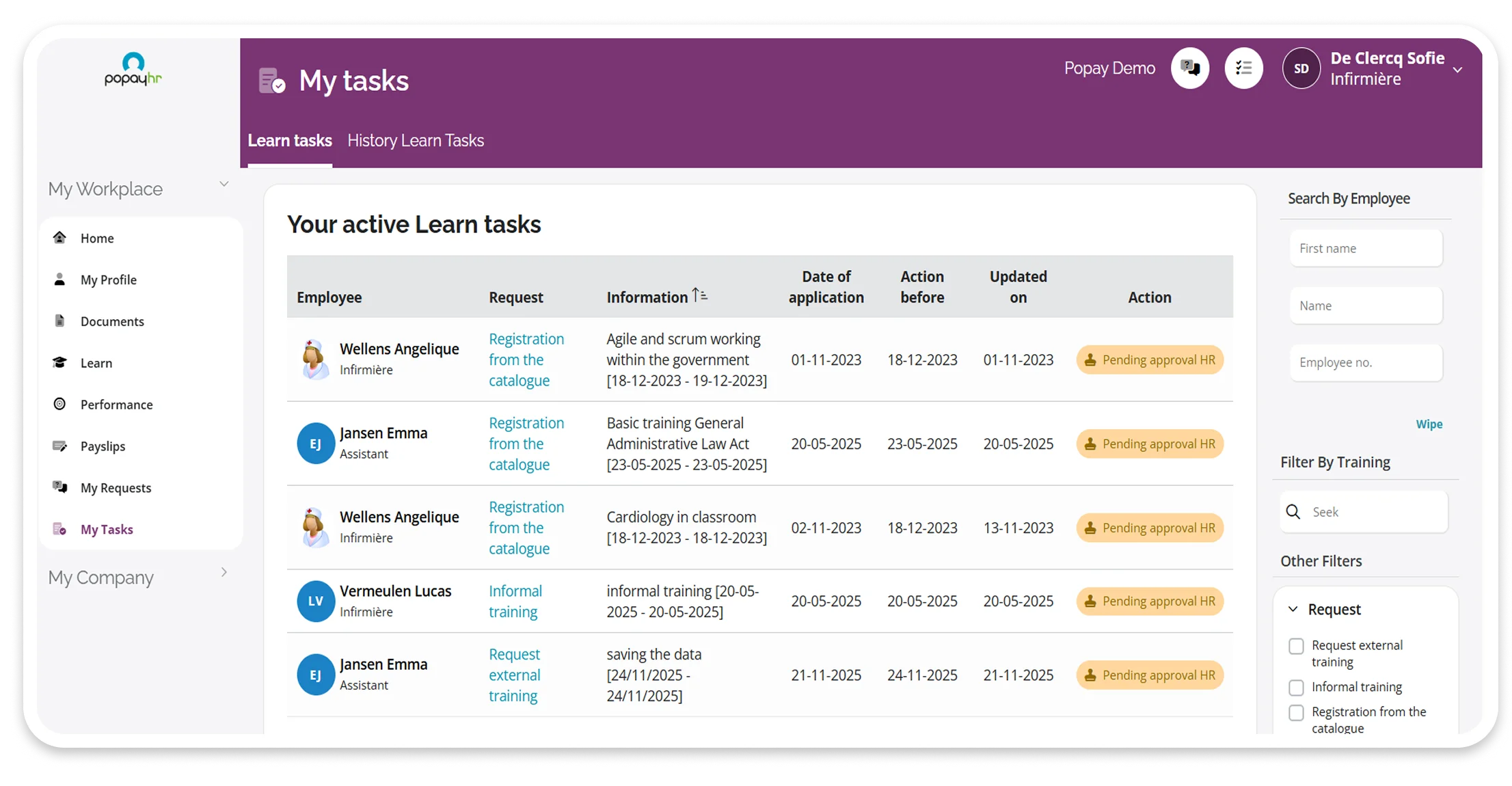Collapse the My Workplace section
The image size is (1512, 786).
coord(224,185)
